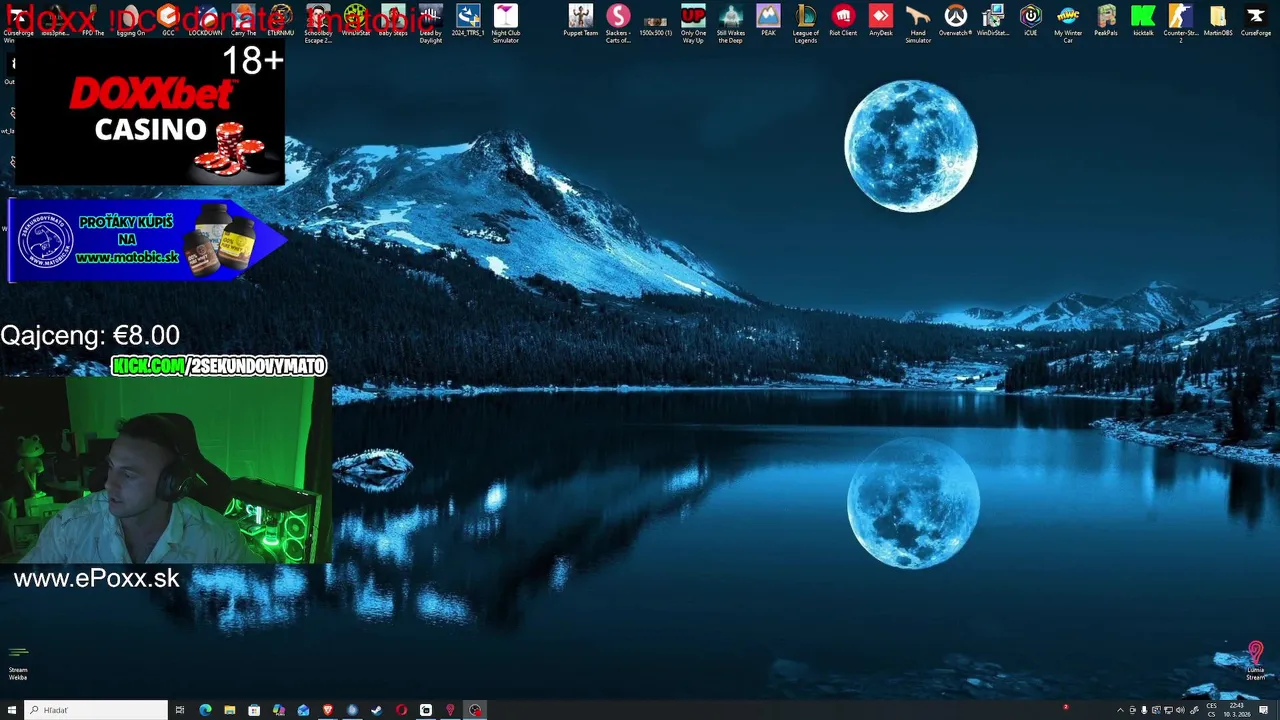Open Steam from the taskbar

coord(376,710)
